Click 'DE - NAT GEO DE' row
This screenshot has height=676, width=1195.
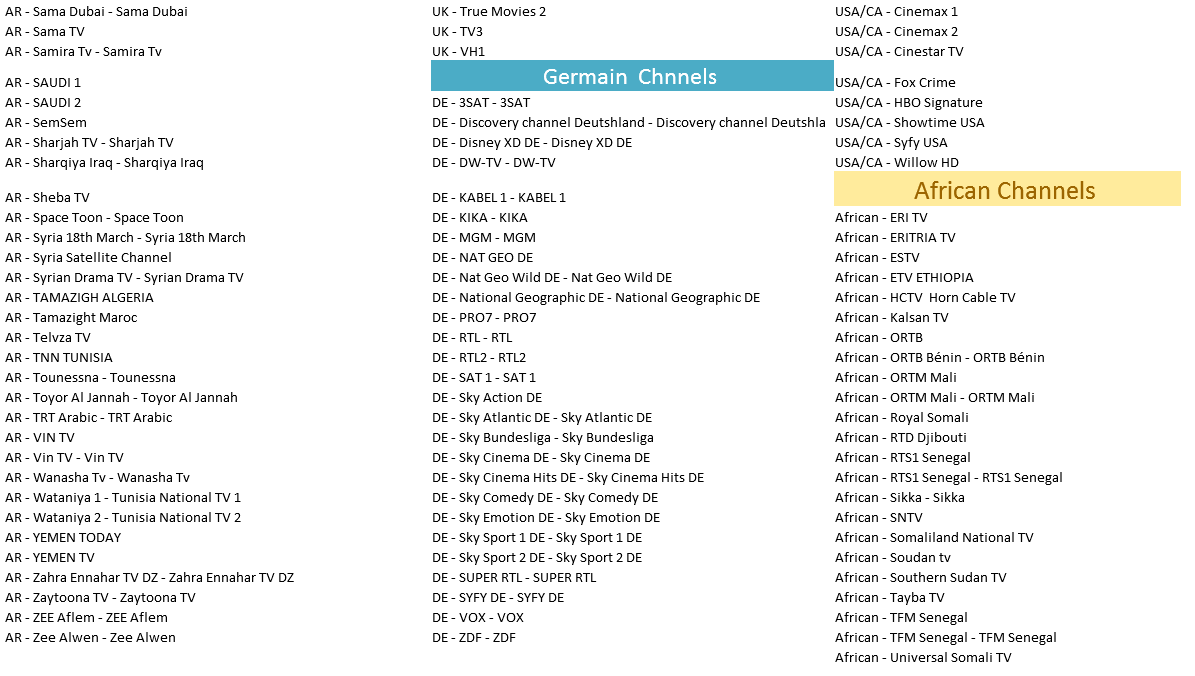pyautogui.click(x=482, y=258)
